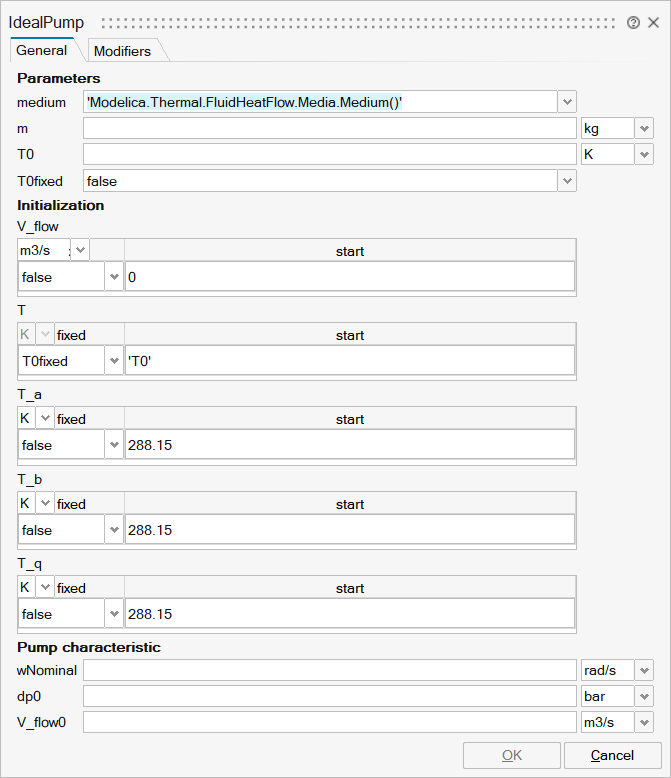
Task: Click the m parameter input field
Action: (x=329, y=128)
